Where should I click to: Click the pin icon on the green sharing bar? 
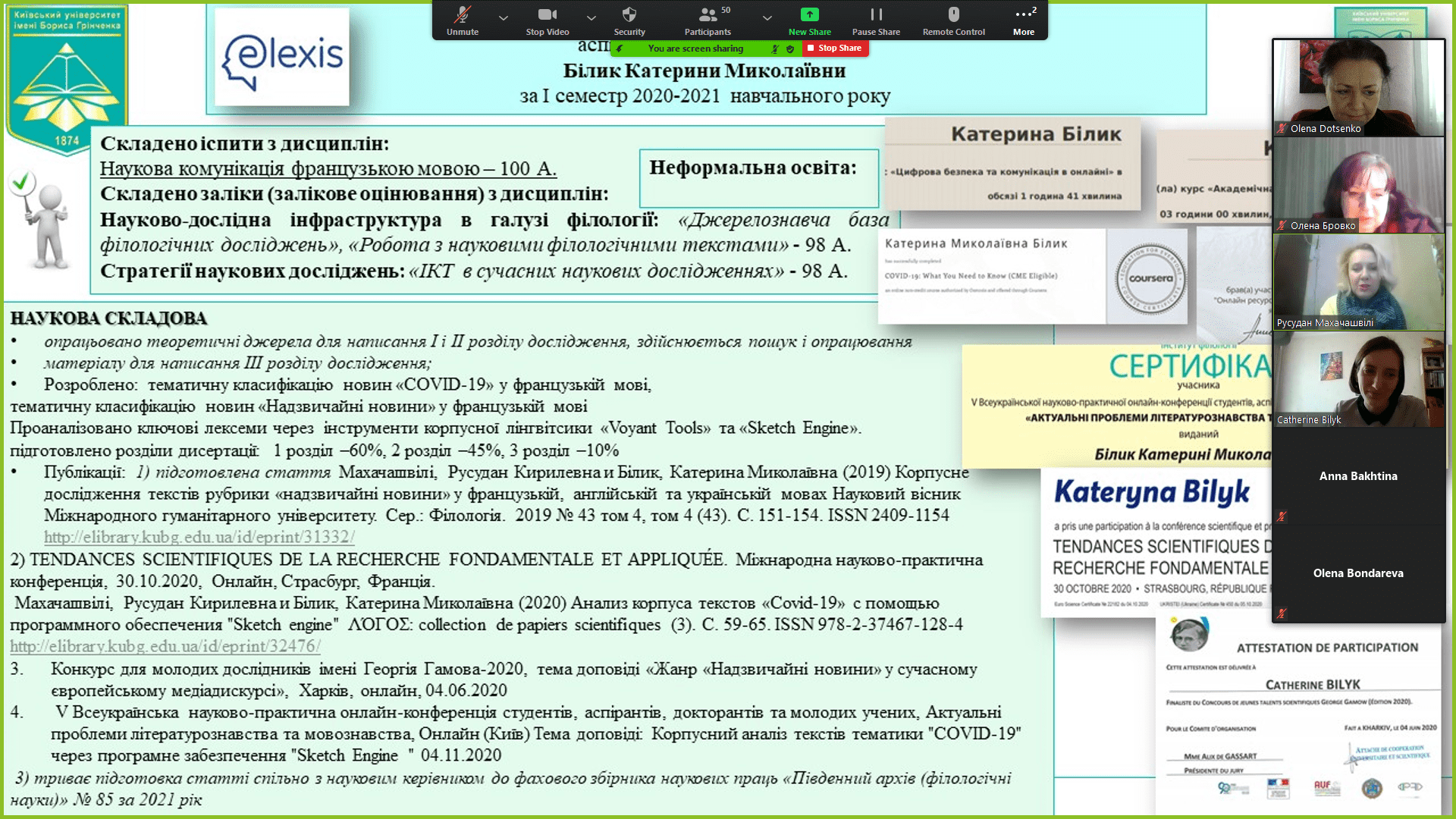coord(620,49)
